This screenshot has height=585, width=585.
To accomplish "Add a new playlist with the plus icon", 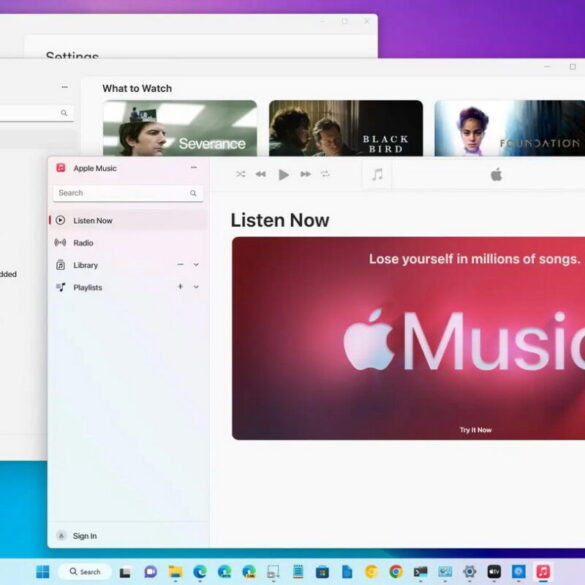I will point(180,286).
